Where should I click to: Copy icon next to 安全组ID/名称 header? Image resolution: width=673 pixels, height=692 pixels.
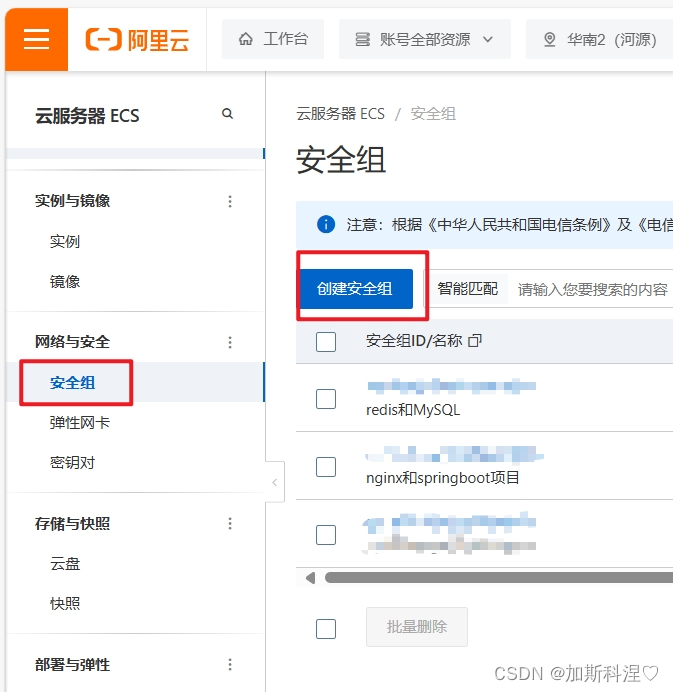(475, 341)
